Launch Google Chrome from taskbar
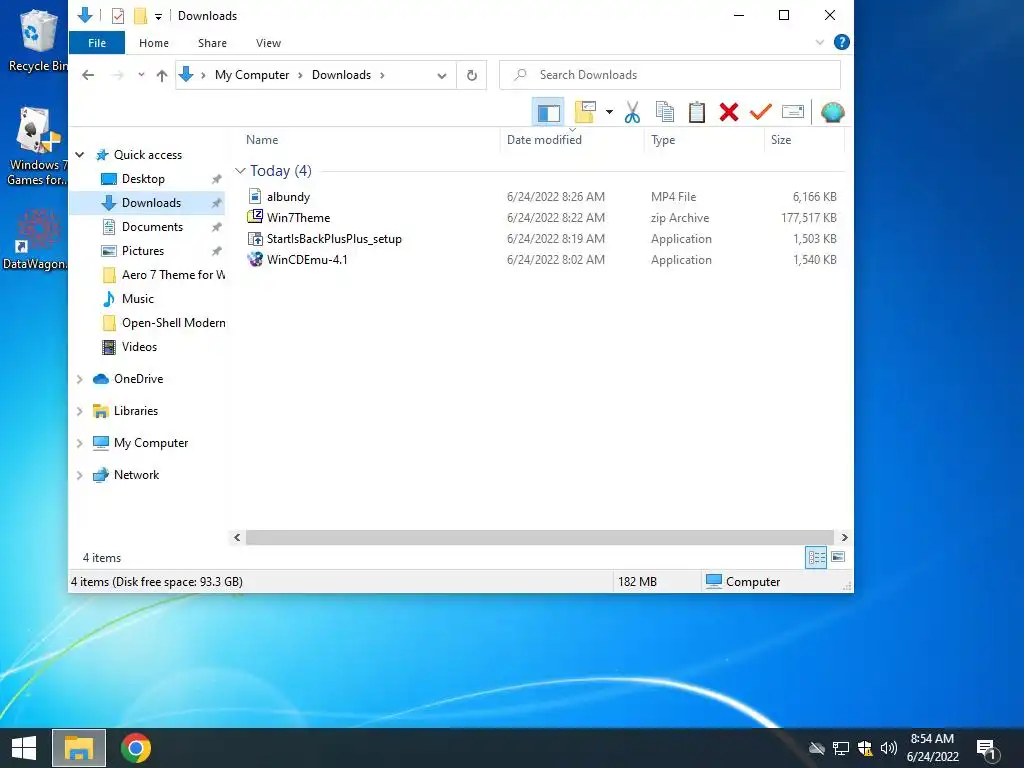The height and width of the screenshot is (768, 1024). (x=136, y=748)
